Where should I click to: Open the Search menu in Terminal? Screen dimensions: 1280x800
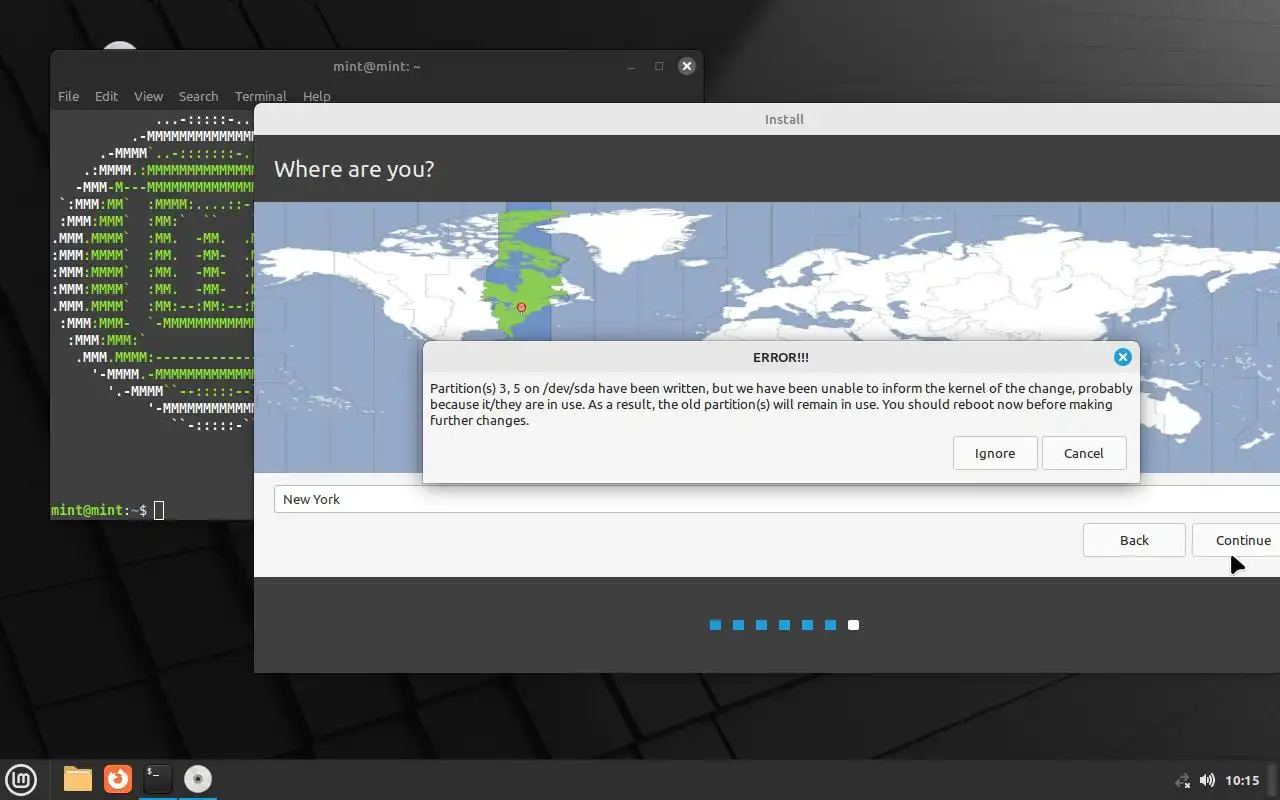[x=198, y=96]
